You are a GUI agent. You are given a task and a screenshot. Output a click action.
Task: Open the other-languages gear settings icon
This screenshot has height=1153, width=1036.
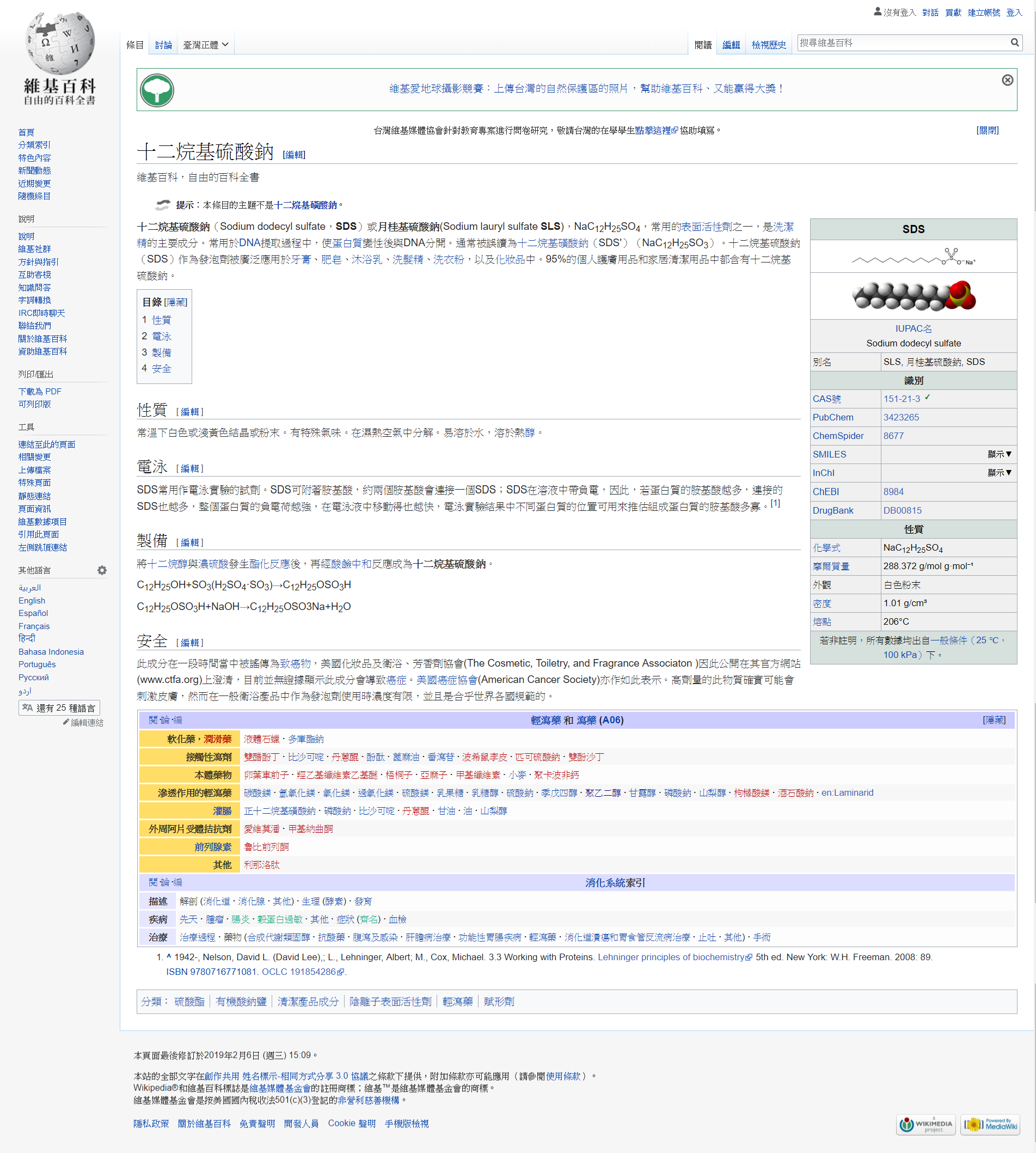(x=102, y=570)
